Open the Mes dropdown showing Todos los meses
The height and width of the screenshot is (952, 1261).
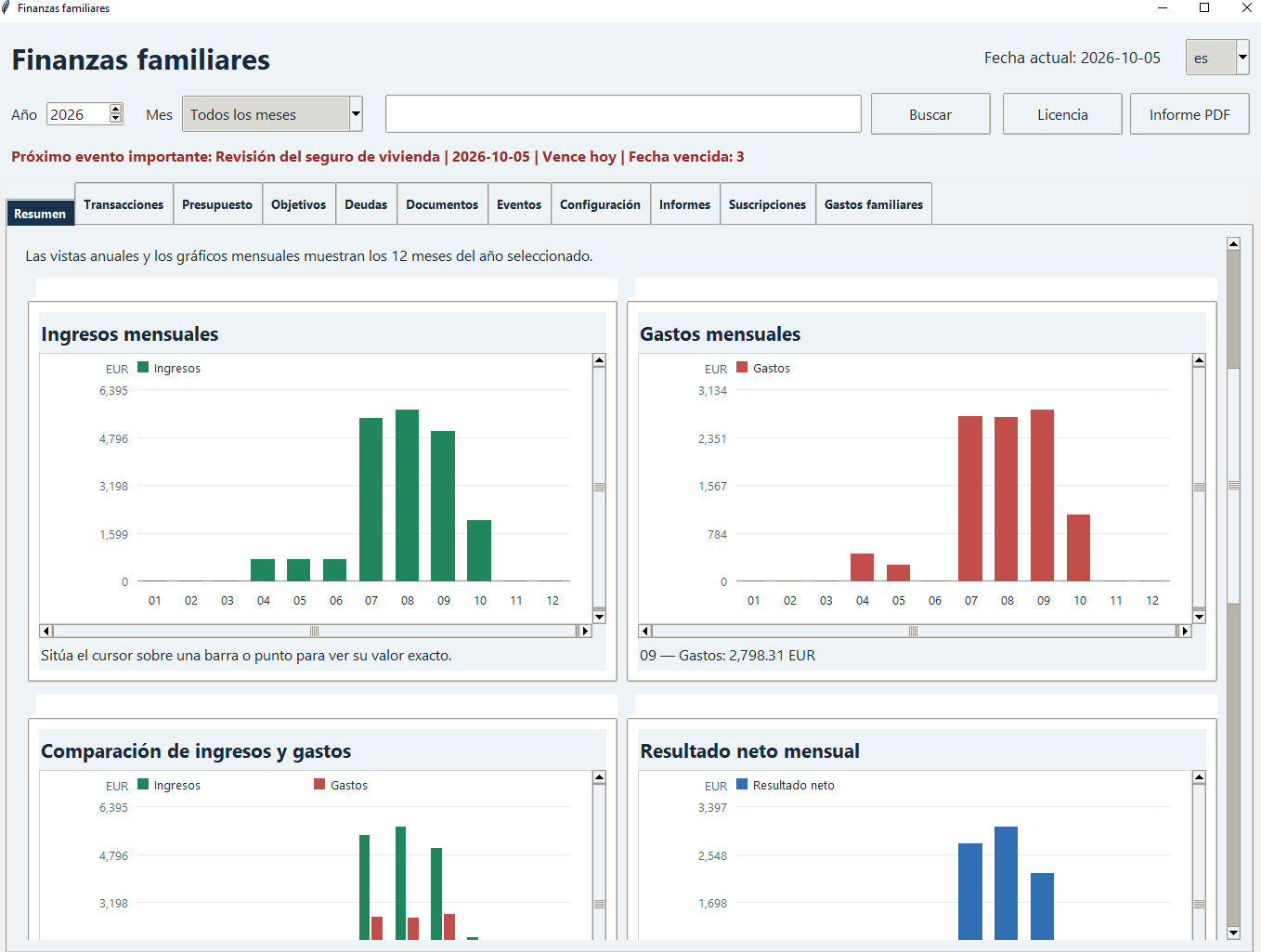[x=272, y=114]
